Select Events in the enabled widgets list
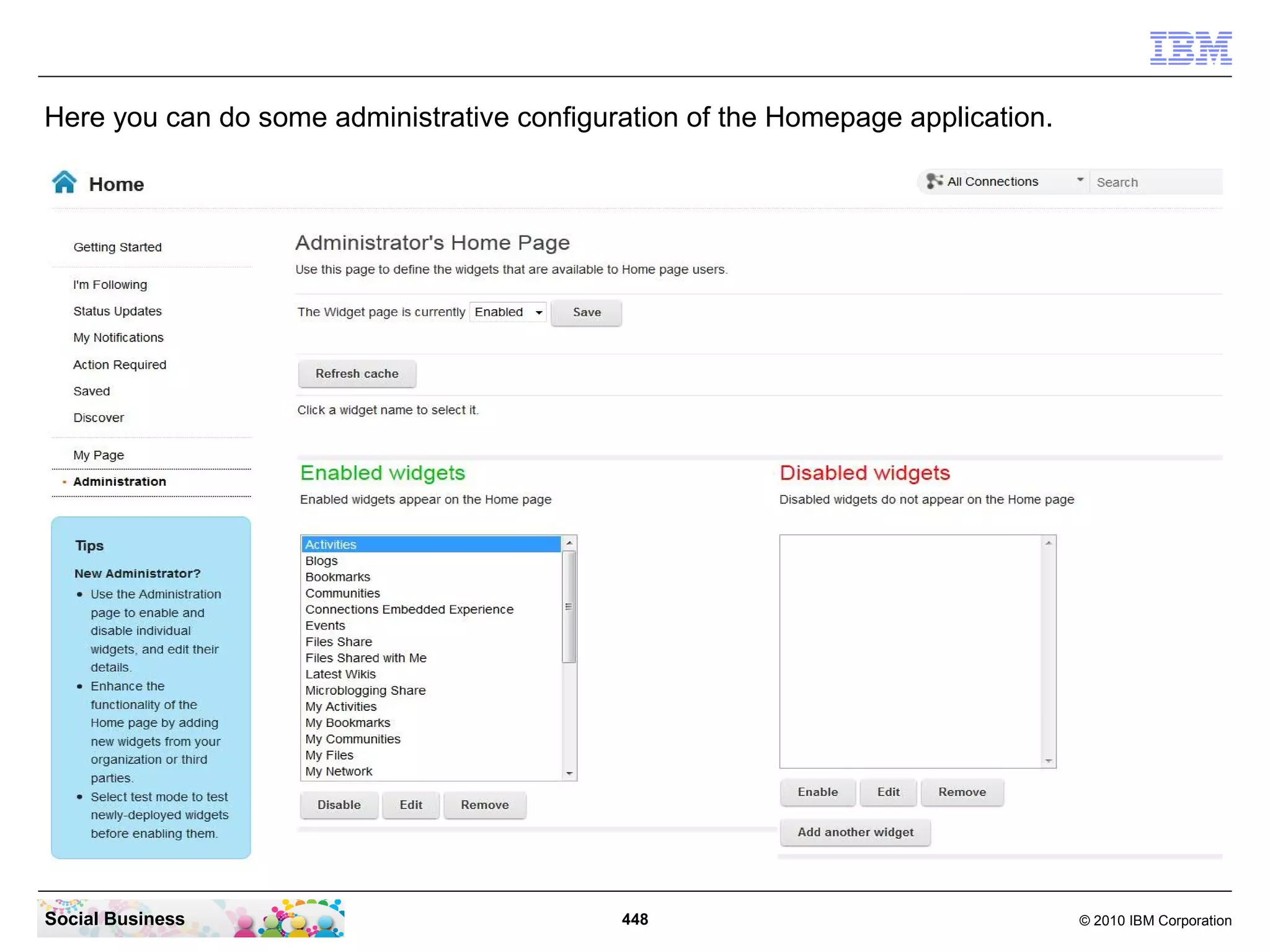This screenshot has height=952, width=1270. click(431, 626)
